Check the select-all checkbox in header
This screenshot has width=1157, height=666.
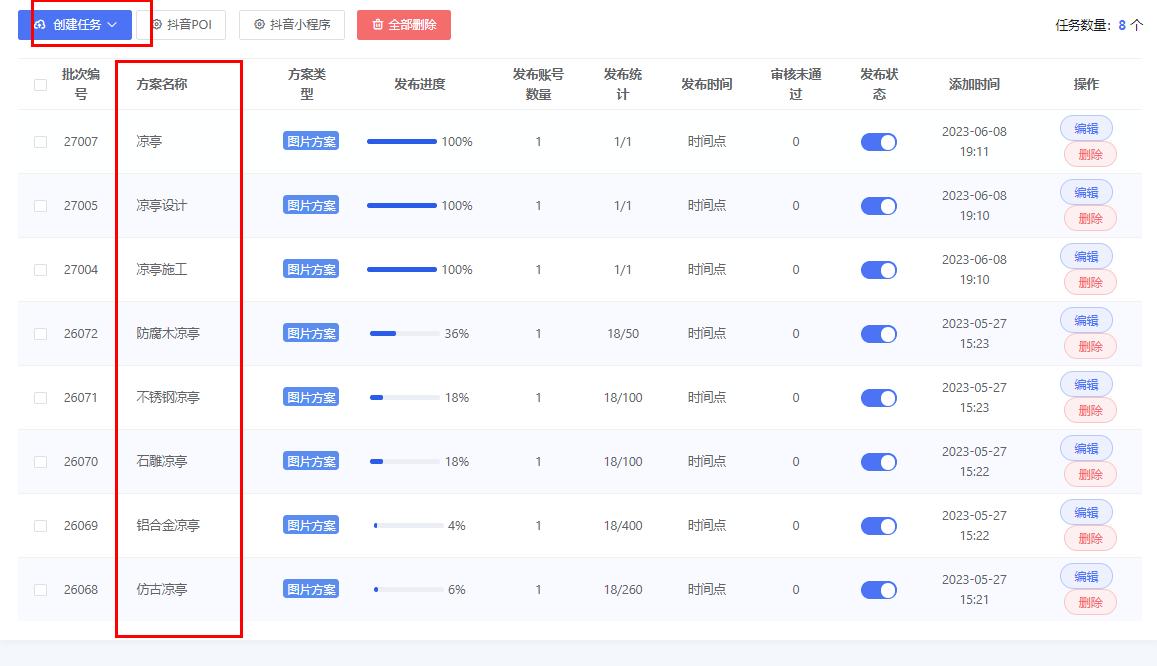click(x=40, y=85)
